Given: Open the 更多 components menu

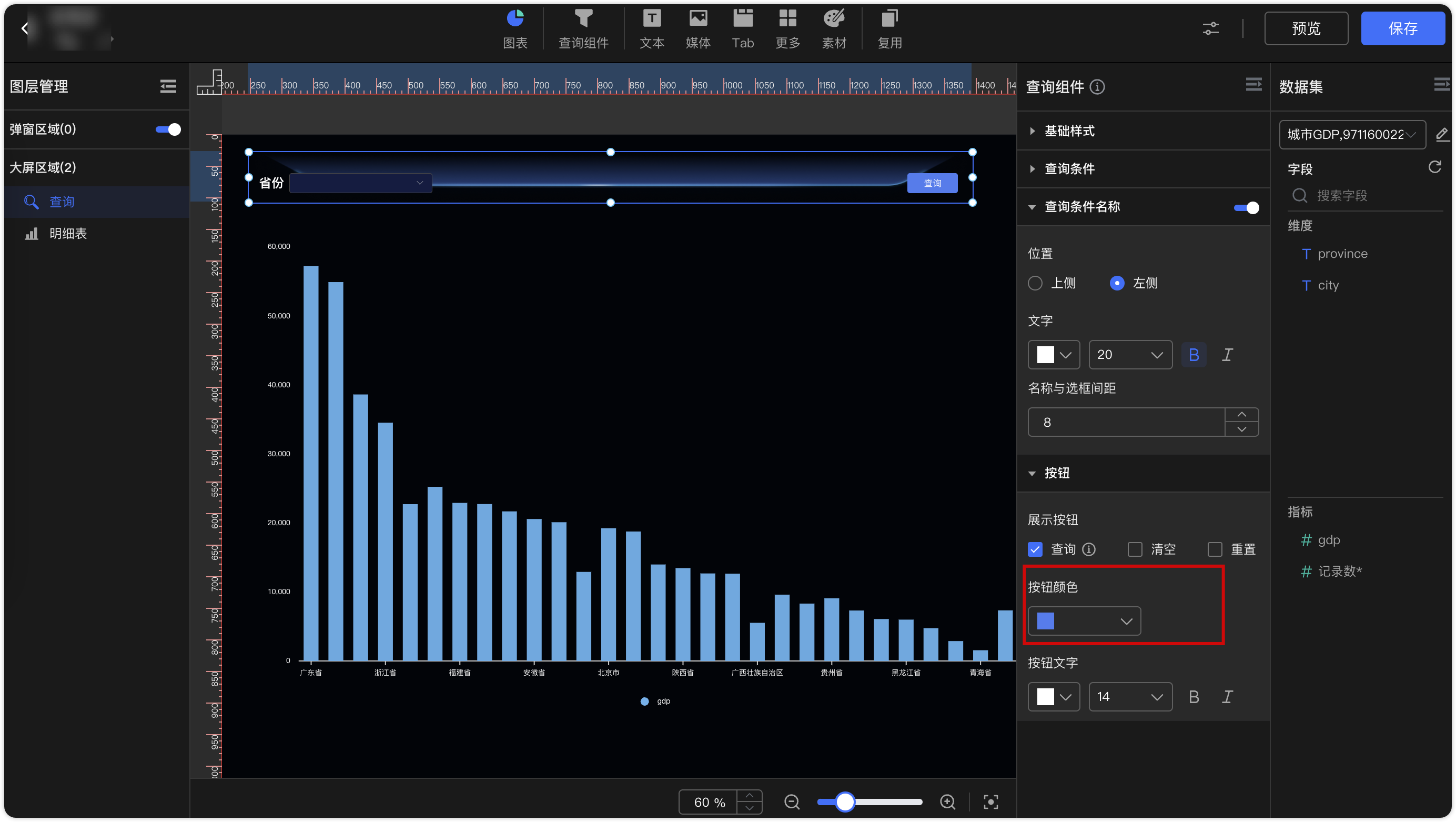Looking at the screenshot, I should coord(787,29).
